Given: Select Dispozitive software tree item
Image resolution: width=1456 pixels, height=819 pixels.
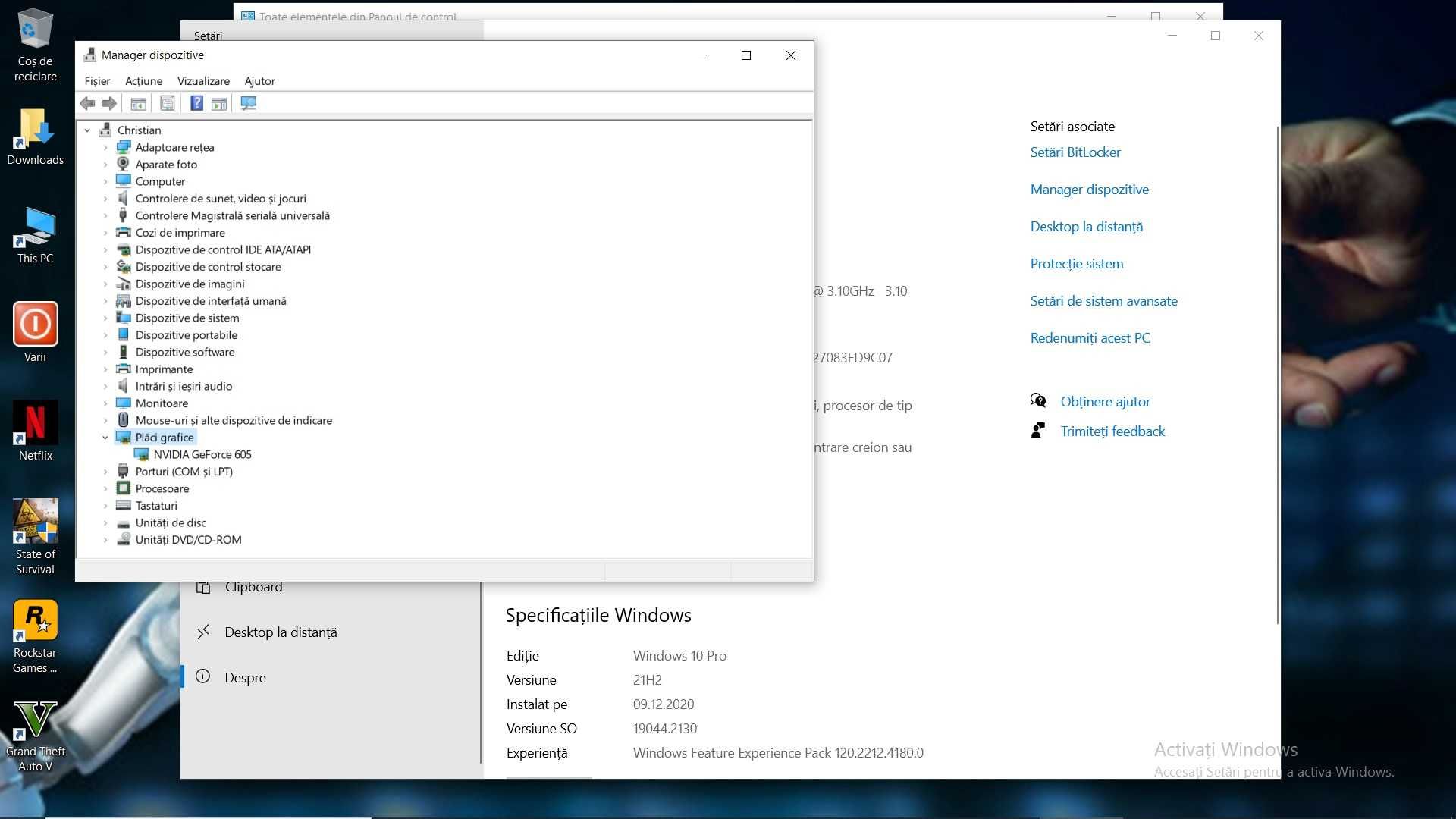Looking at the screenshot, I should point(185,353).
